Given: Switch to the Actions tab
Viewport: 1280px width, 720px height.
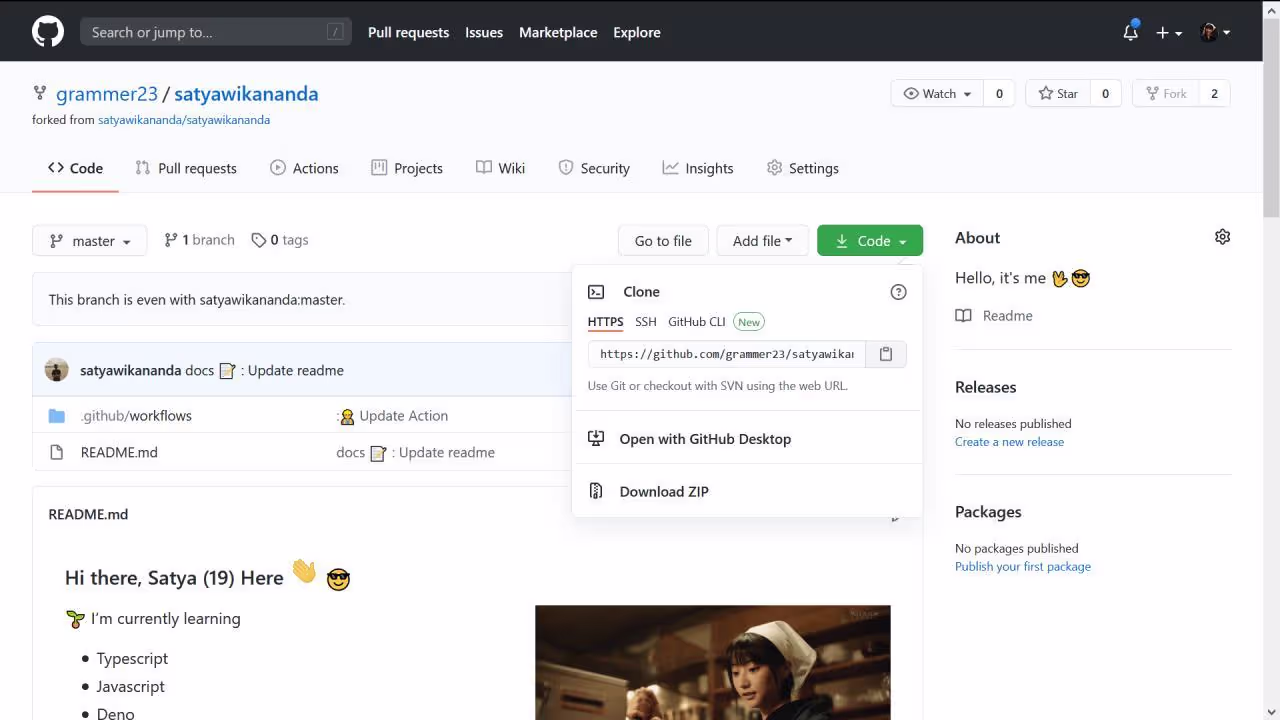Looking at the screenshot, I should (304, 168).
